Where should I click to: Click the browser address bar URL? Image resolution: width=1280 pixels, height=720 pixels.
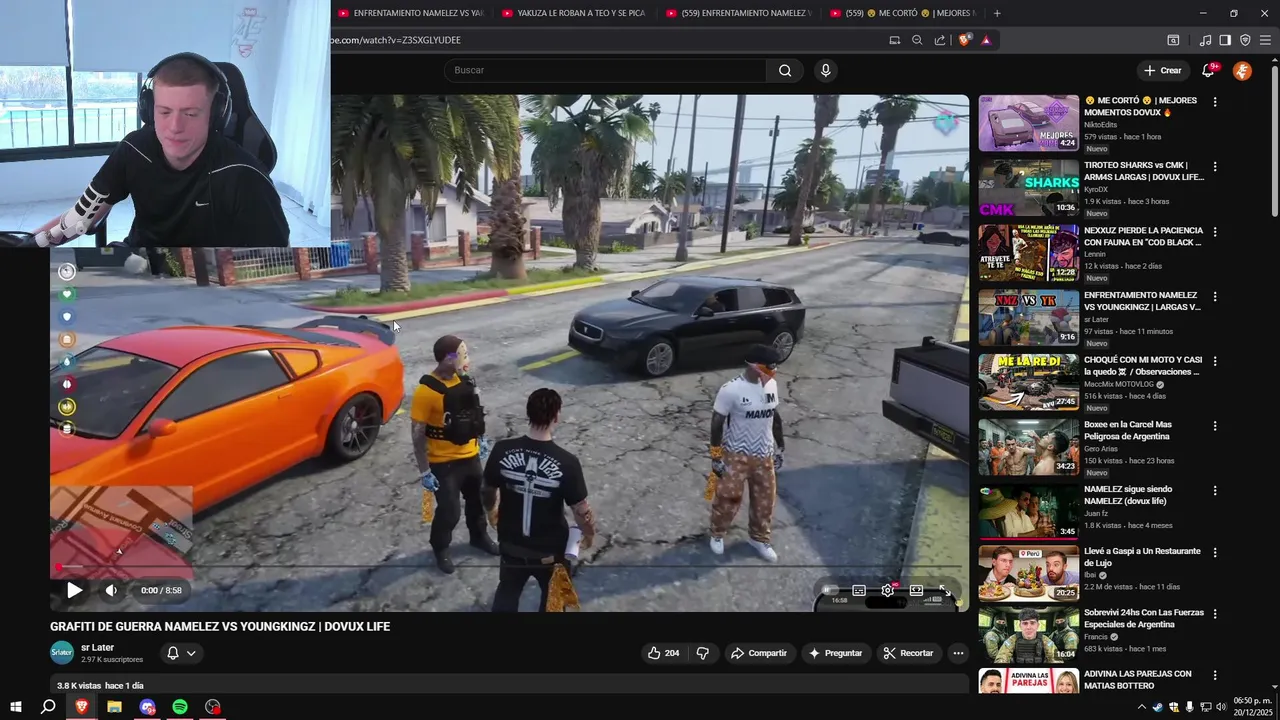(395, 40)
